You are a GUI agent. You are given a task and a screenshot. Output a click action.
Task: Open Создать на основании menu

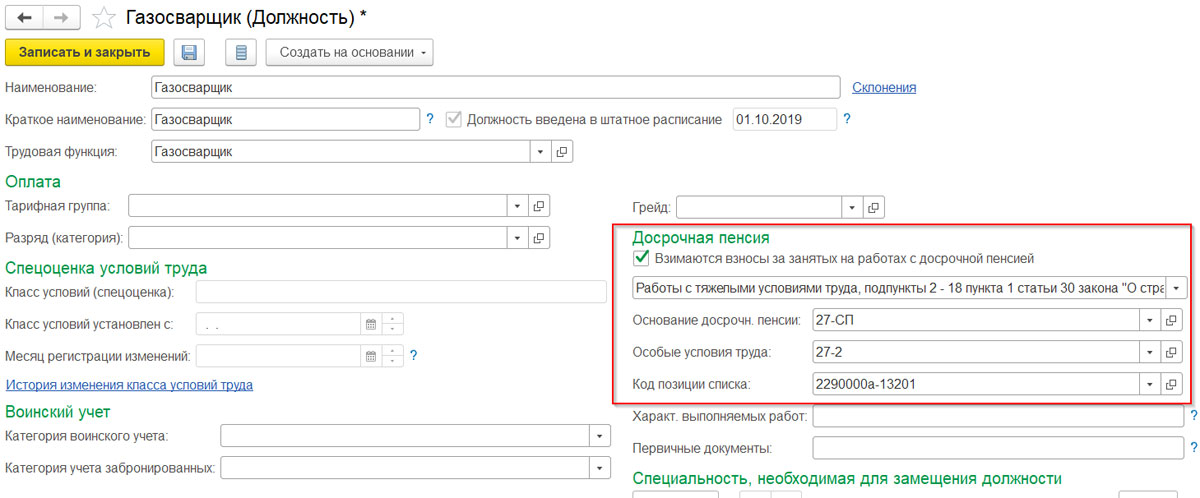coord(349,52)
